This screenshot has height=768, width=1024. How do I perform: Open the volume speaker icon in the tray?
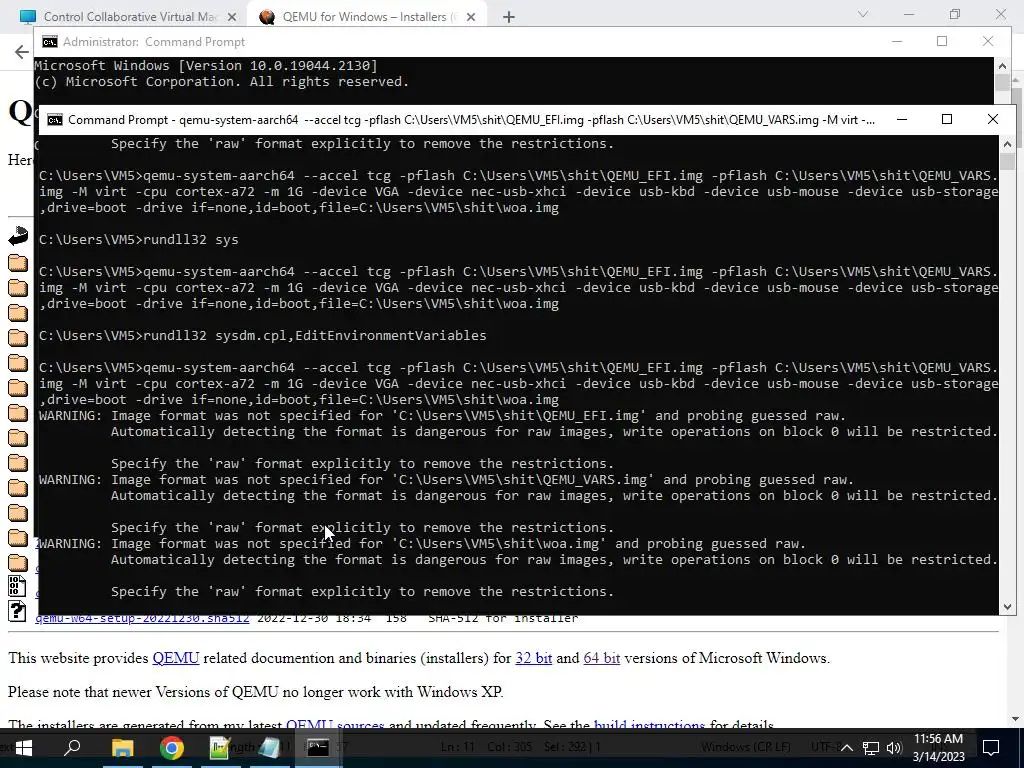point(894,748)
